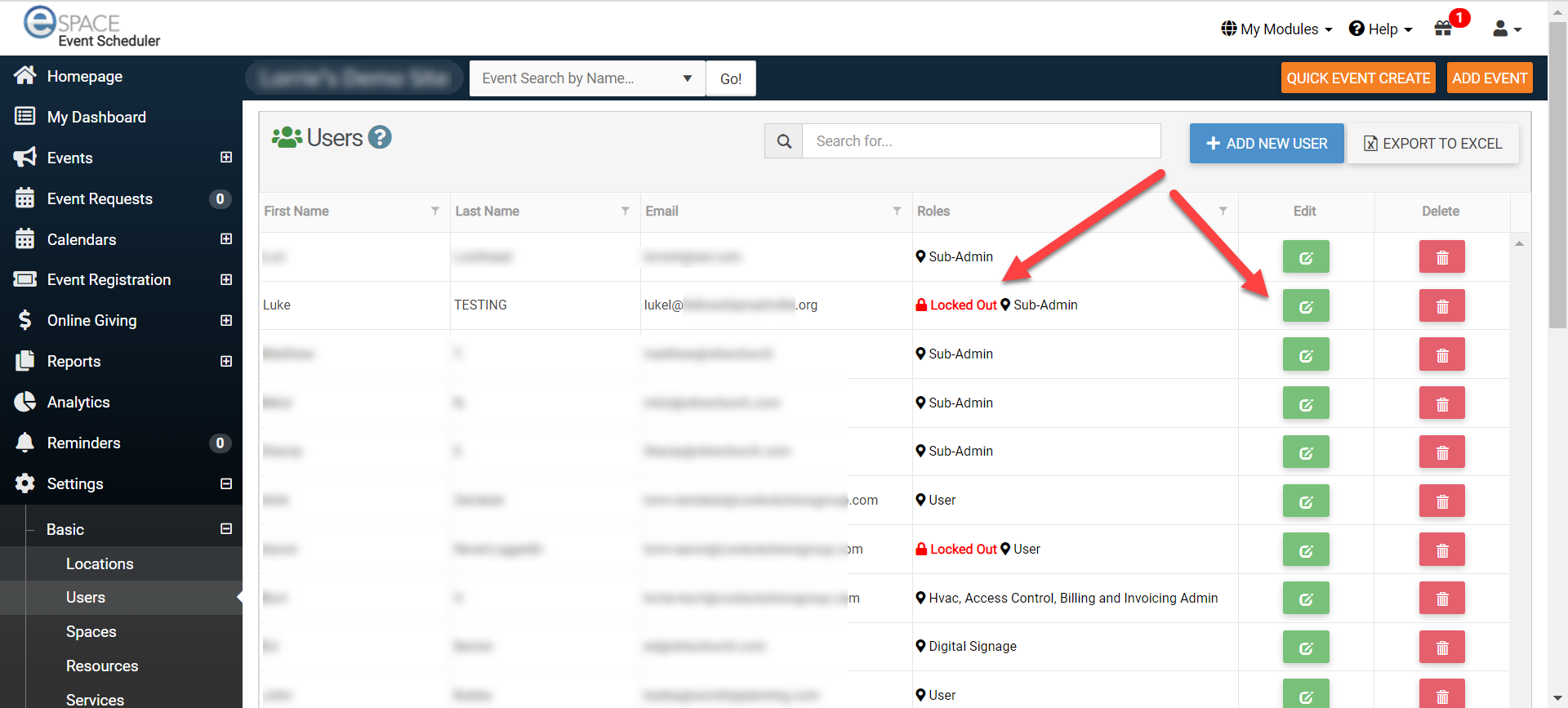This screenshot has width=1568, height=708.
Task: Click the search magnifier icon
Action: coord(784,141)
